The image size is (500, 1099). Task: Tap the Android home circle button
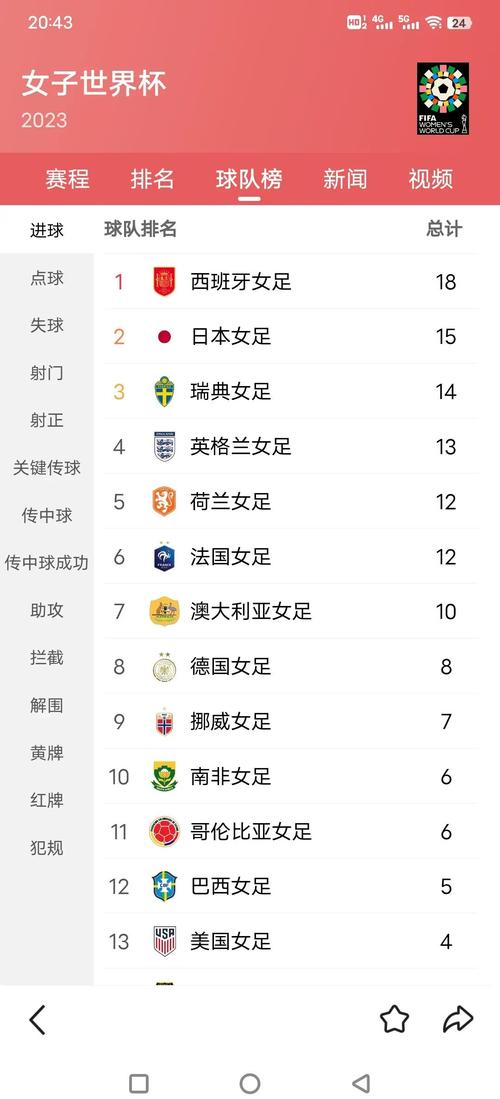click(250, 1083)
